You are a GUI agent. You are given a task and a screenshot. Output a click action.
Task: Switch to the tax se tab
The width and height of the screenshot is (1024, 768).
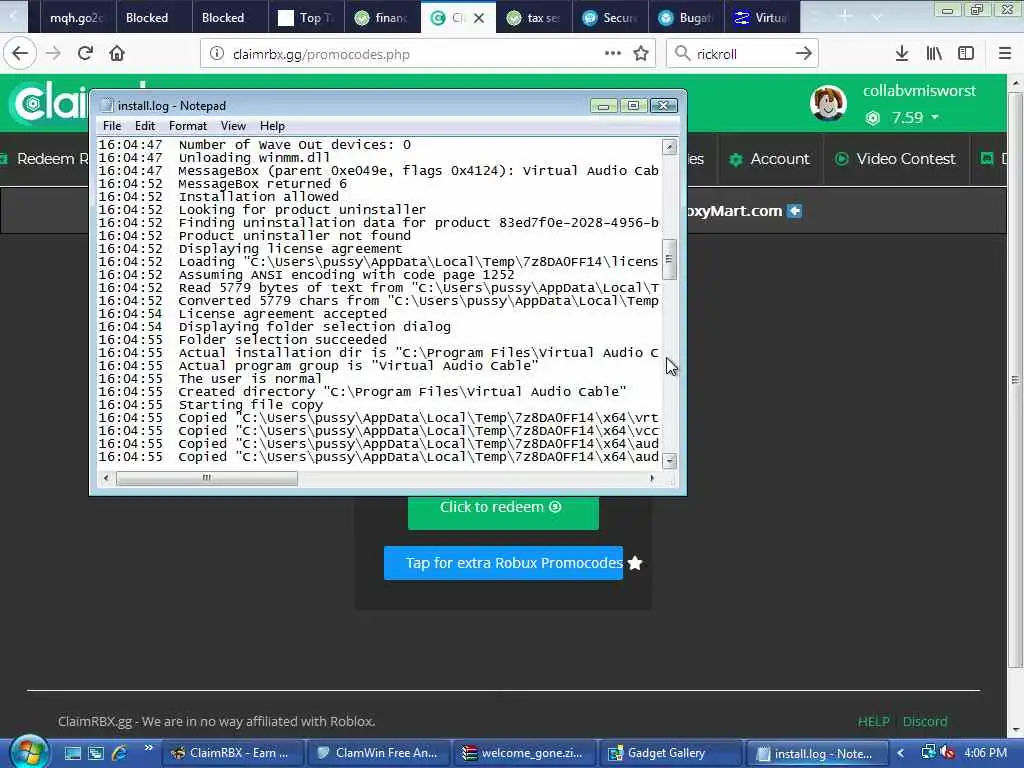pos(534,18)
